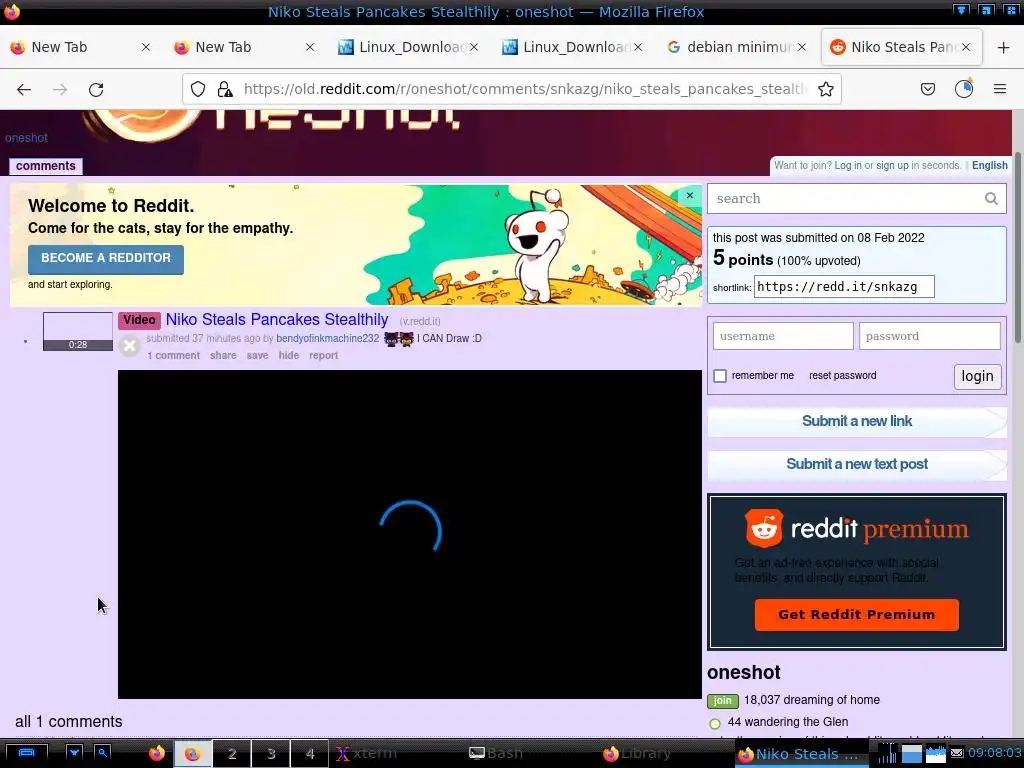Switch to workspace 3 in pager

[271, 754]
